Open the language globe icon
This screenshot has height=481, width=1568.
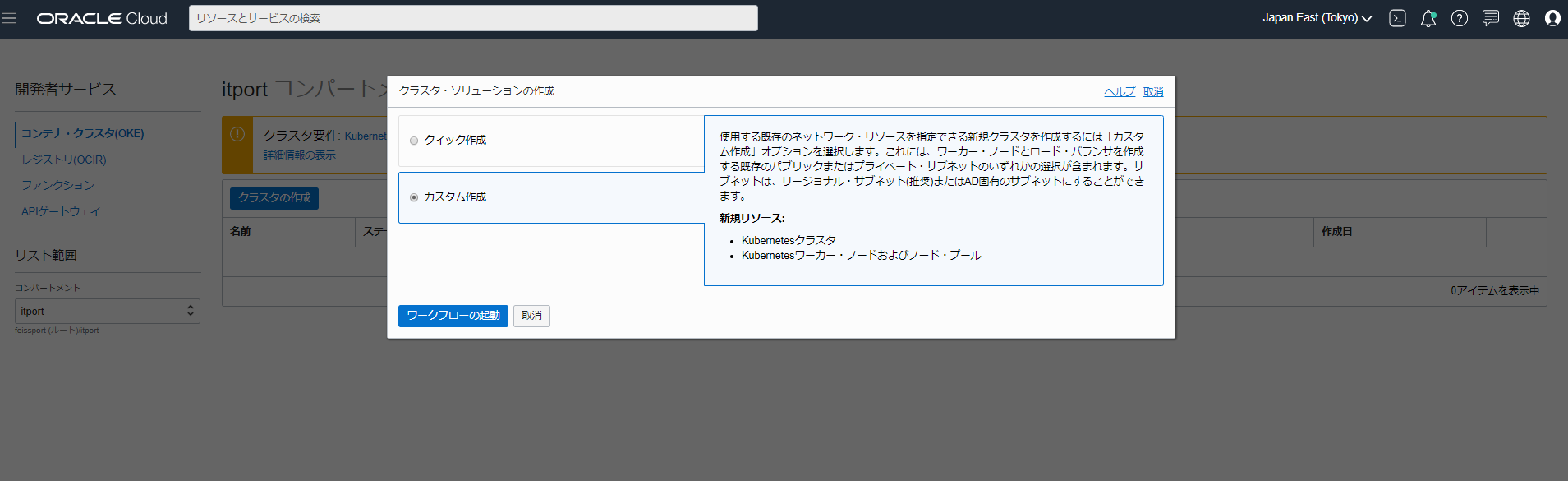point(1521,18)
